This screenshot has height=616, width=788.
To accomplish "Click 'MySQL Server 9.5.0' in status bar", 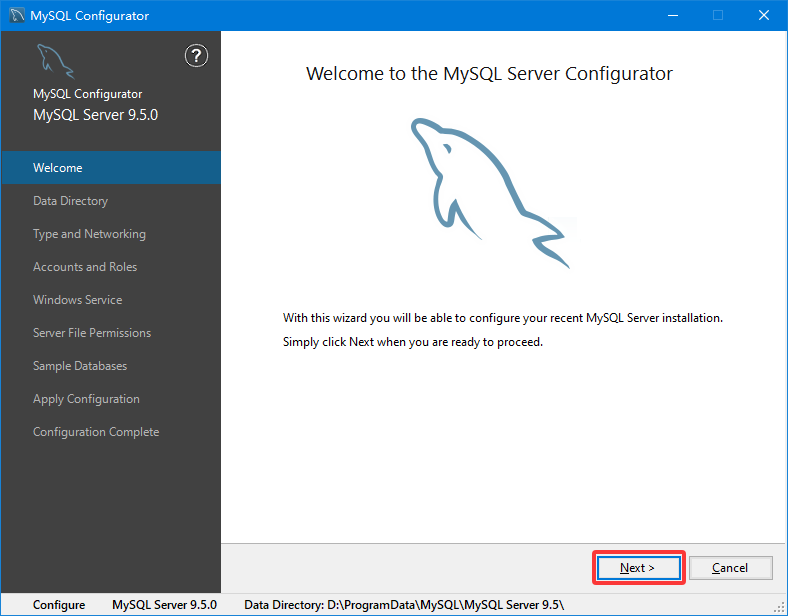I will tap(164, 605).
